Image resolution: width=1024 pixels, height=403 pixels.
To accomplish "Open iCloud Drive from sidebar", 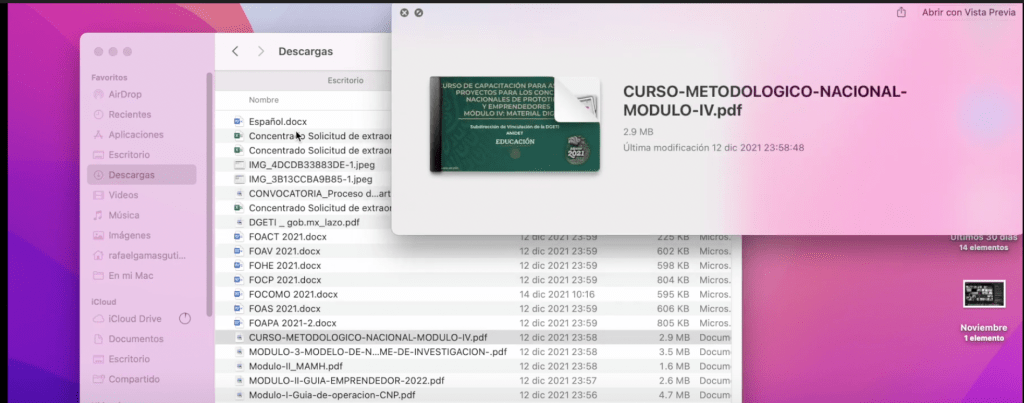I will (x=135, y=318).
